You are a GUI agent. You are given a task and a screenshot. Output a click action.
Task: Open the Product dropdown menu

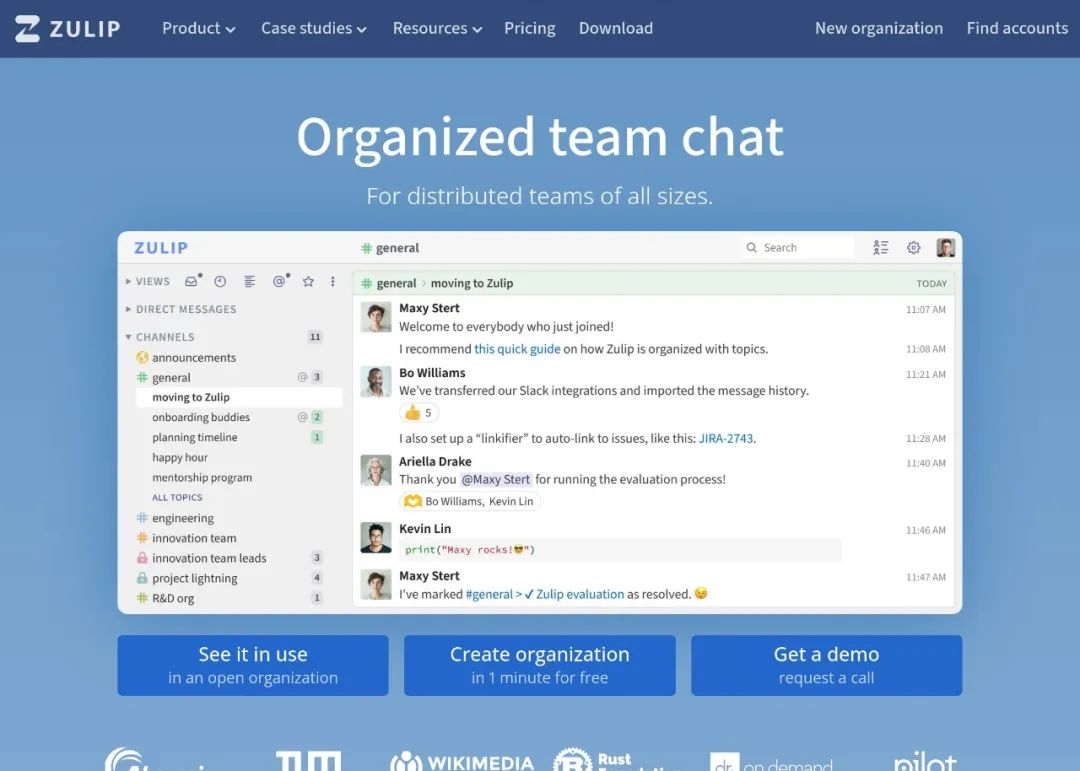click(198, 28)
